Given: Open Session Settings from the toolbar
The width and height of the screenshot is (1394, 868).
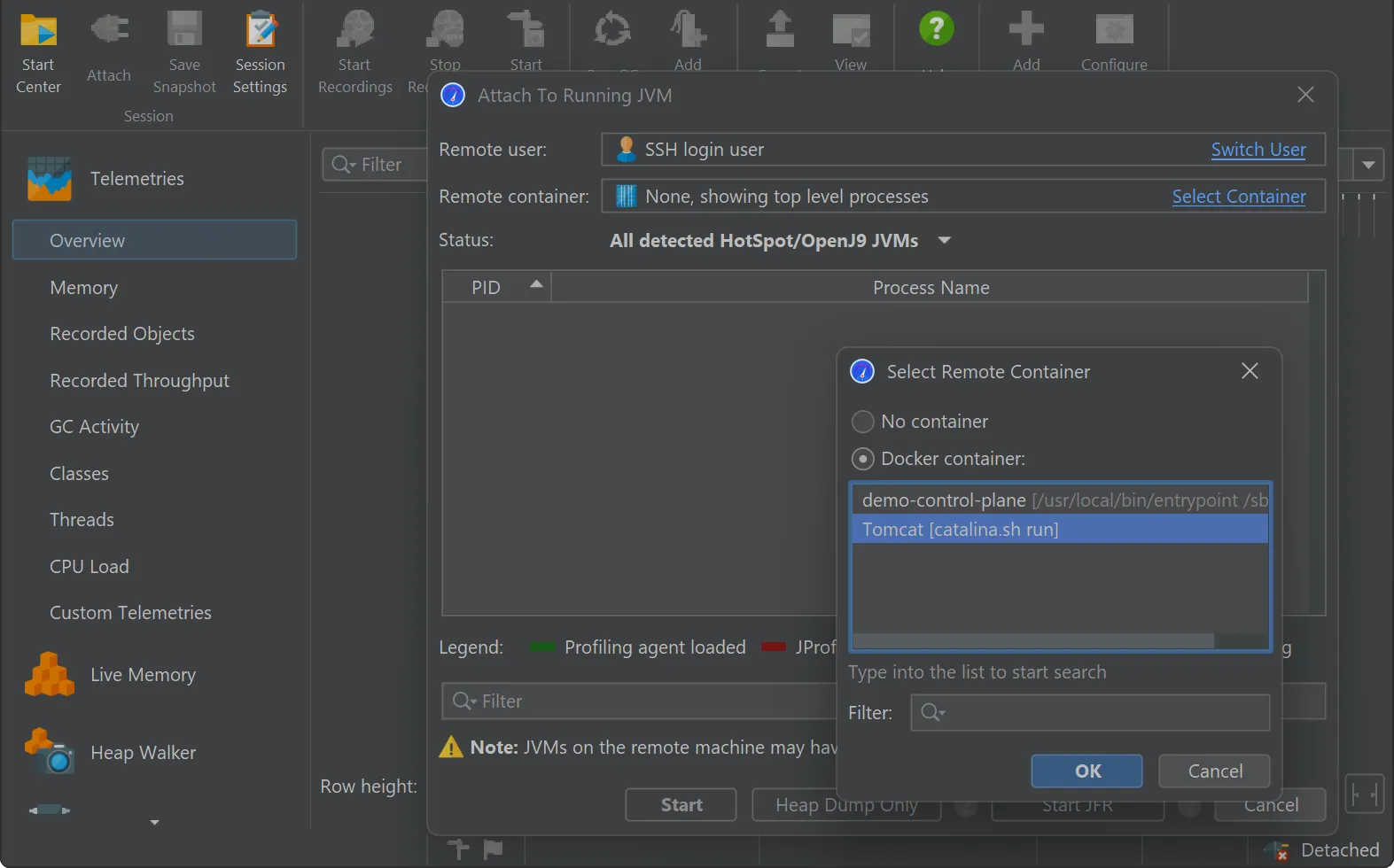Looking at the screenshot, I should pyautogui.click(x=260, y=32).
